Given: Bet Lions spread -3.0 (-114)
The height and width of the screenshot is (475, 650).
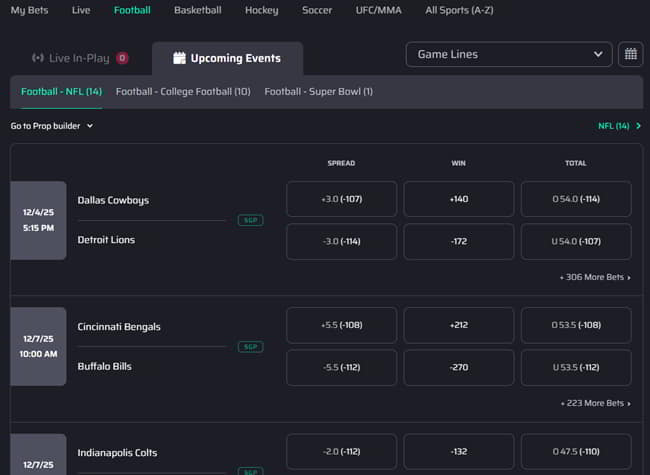Looking at the screenshot, I should click(x=342, y=241).
